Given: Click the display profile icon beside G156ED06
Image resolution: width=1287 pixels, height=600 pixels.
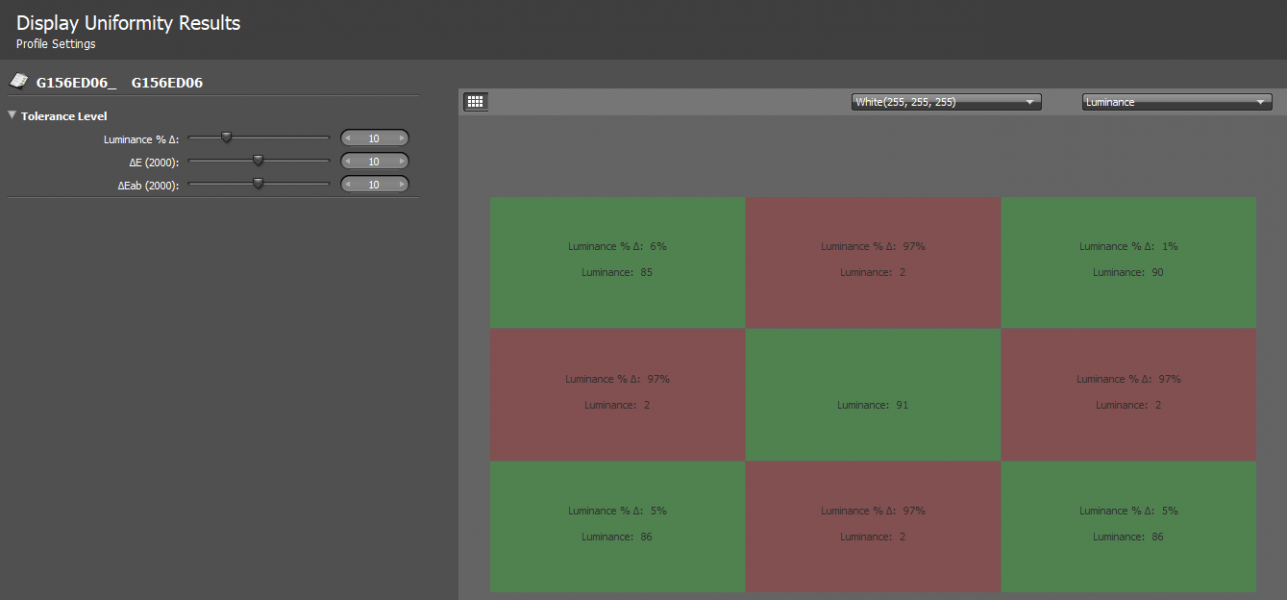Looking at the screenshot, I should click(19, 82).
